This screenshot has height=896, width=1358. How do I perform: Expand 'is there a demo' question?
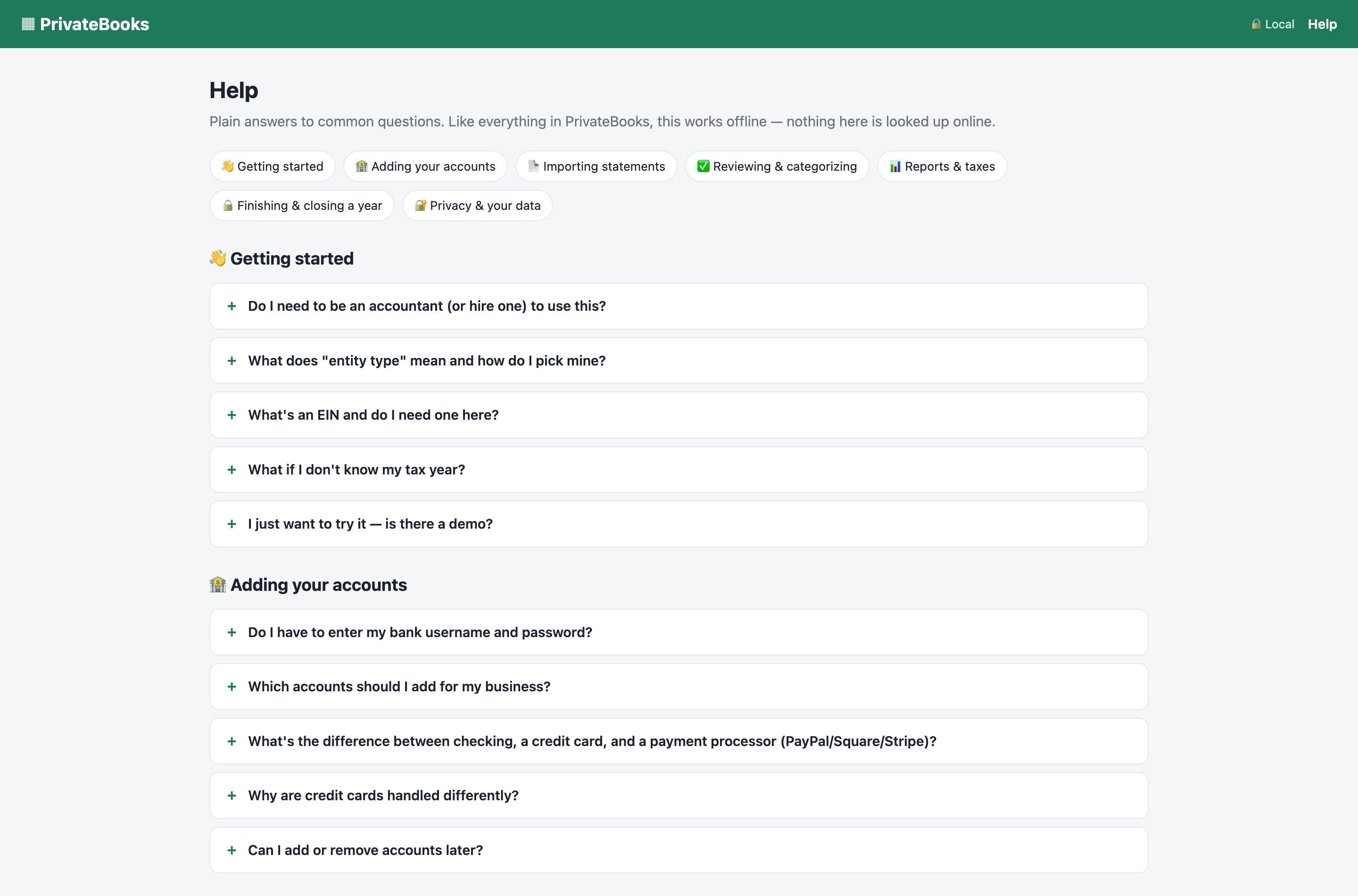[x=679, y=524]
